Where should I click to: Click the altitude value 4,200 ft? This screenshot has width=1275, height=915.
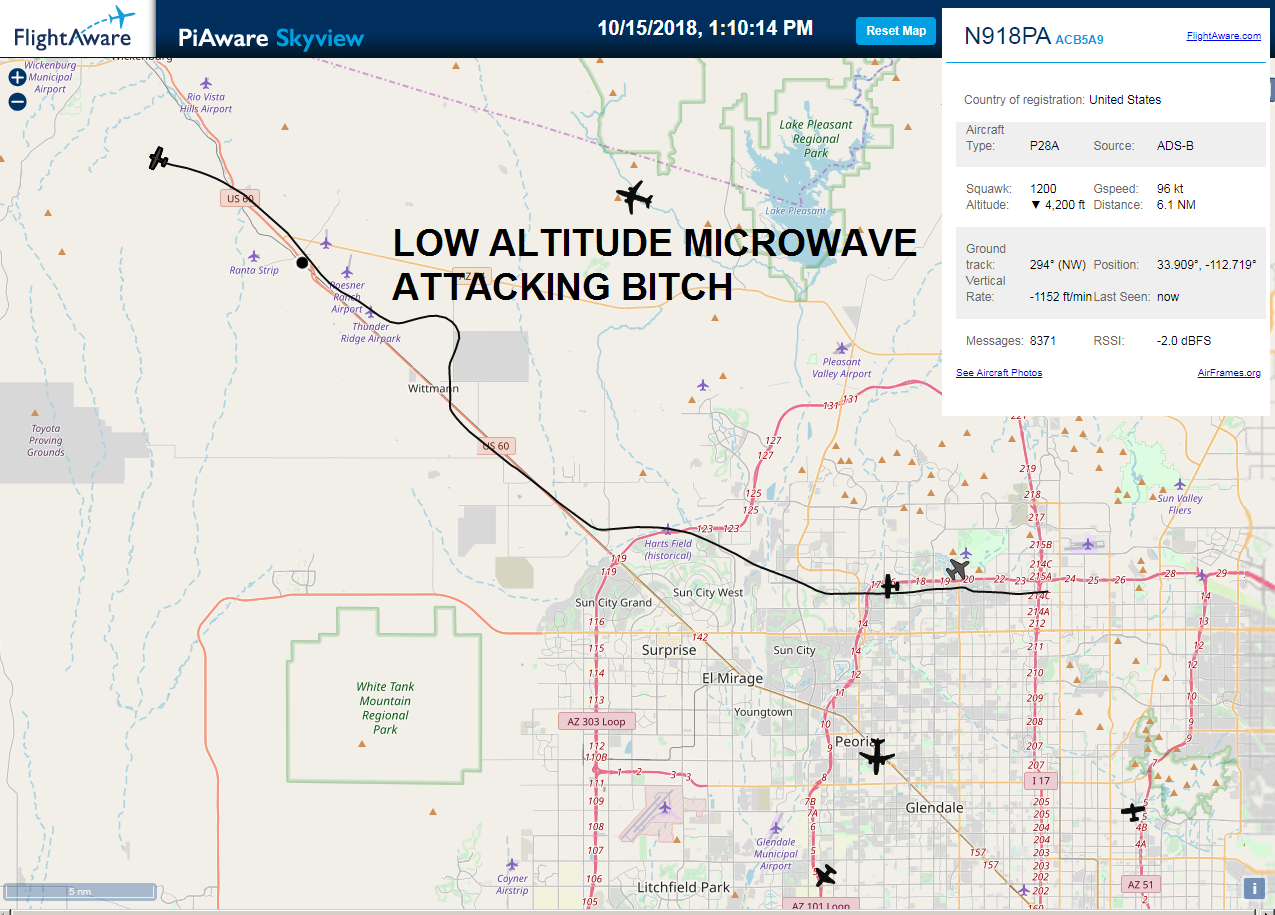[1058, 205]
